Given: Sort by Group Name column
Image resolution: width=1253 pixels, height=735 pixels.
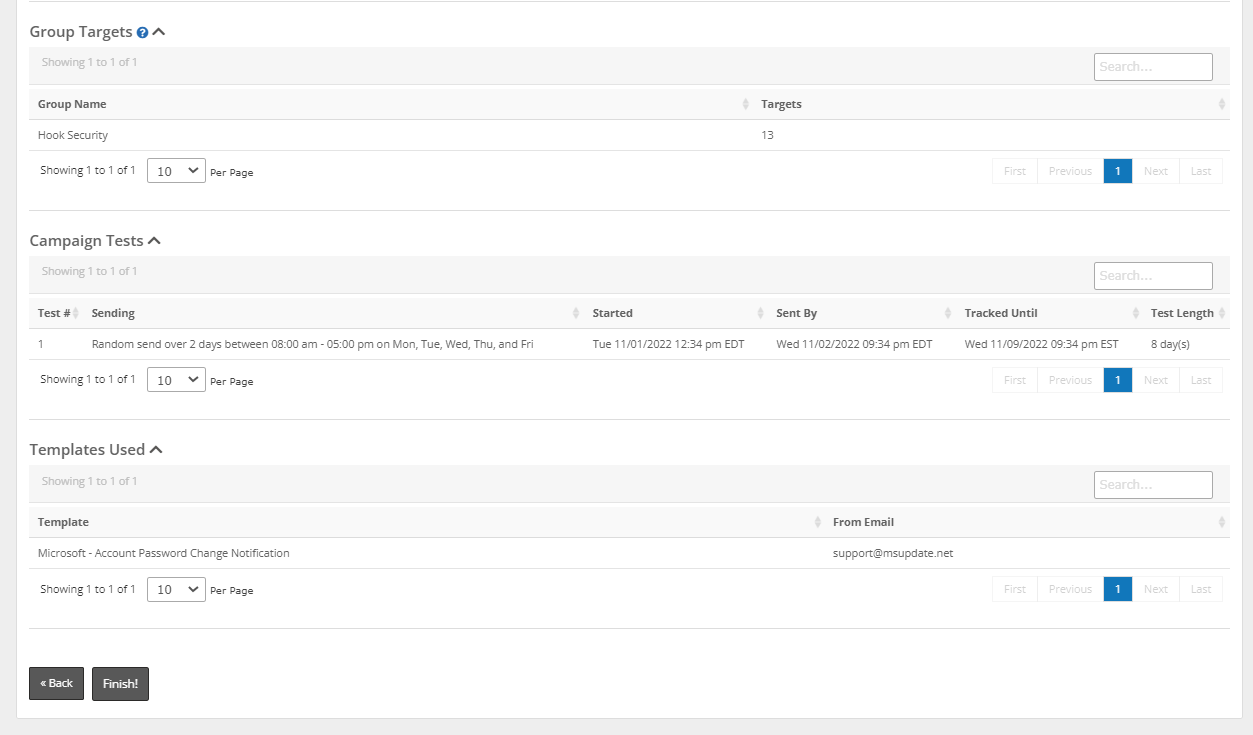Looking at the screenshot, I should 391,104.
